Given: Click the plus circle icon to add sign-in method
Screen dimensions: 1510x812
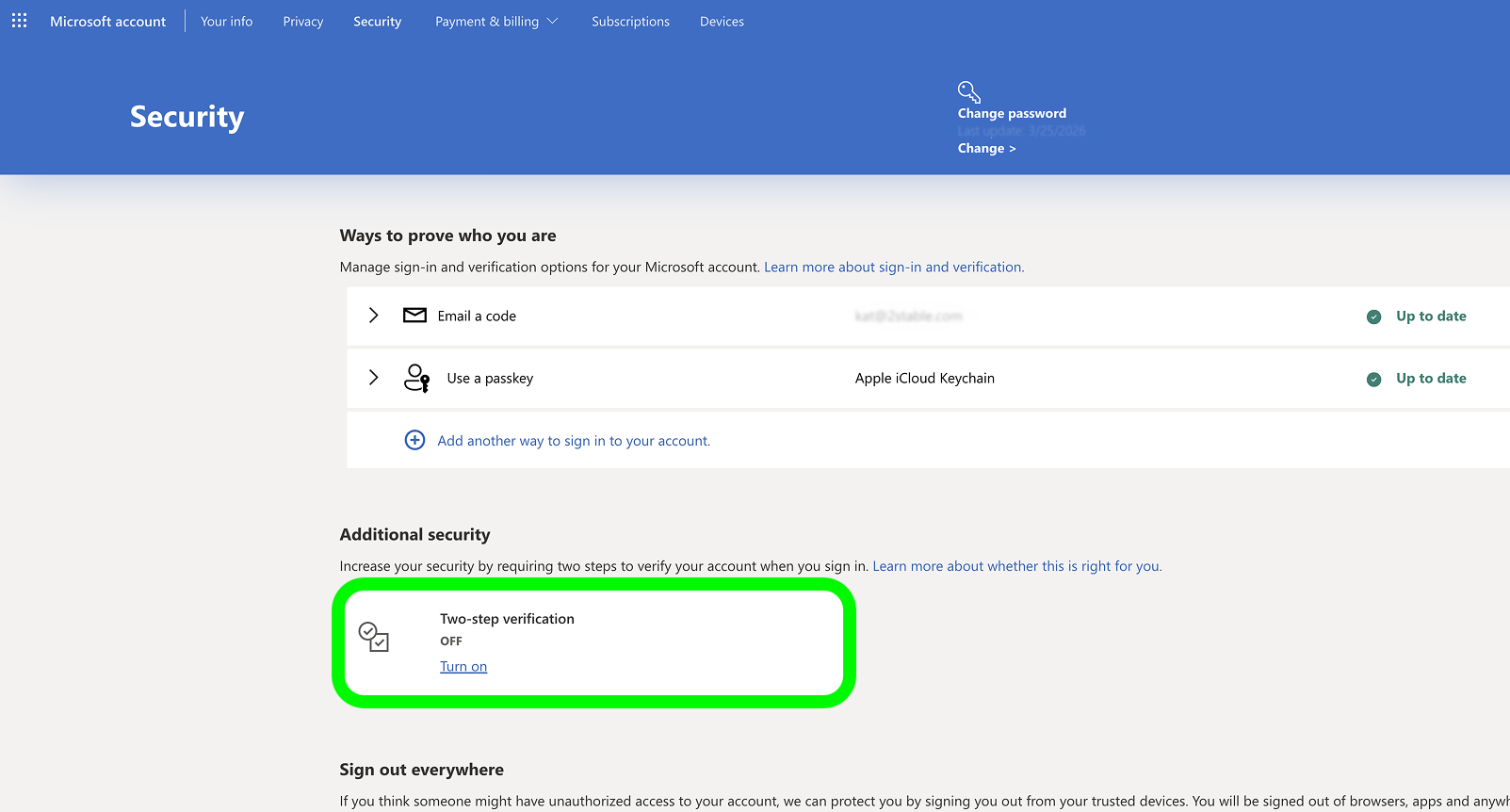Looking at the screenshot, I should pyautogui.click(x=414, y=440).
